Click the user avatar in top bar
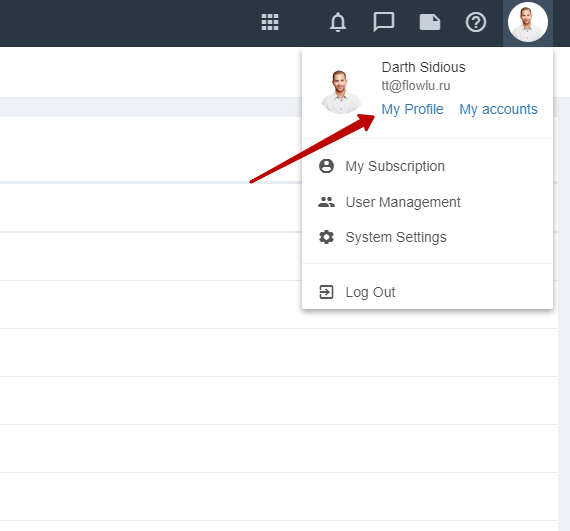Viewport: 570px width, 531px height. 528,22
